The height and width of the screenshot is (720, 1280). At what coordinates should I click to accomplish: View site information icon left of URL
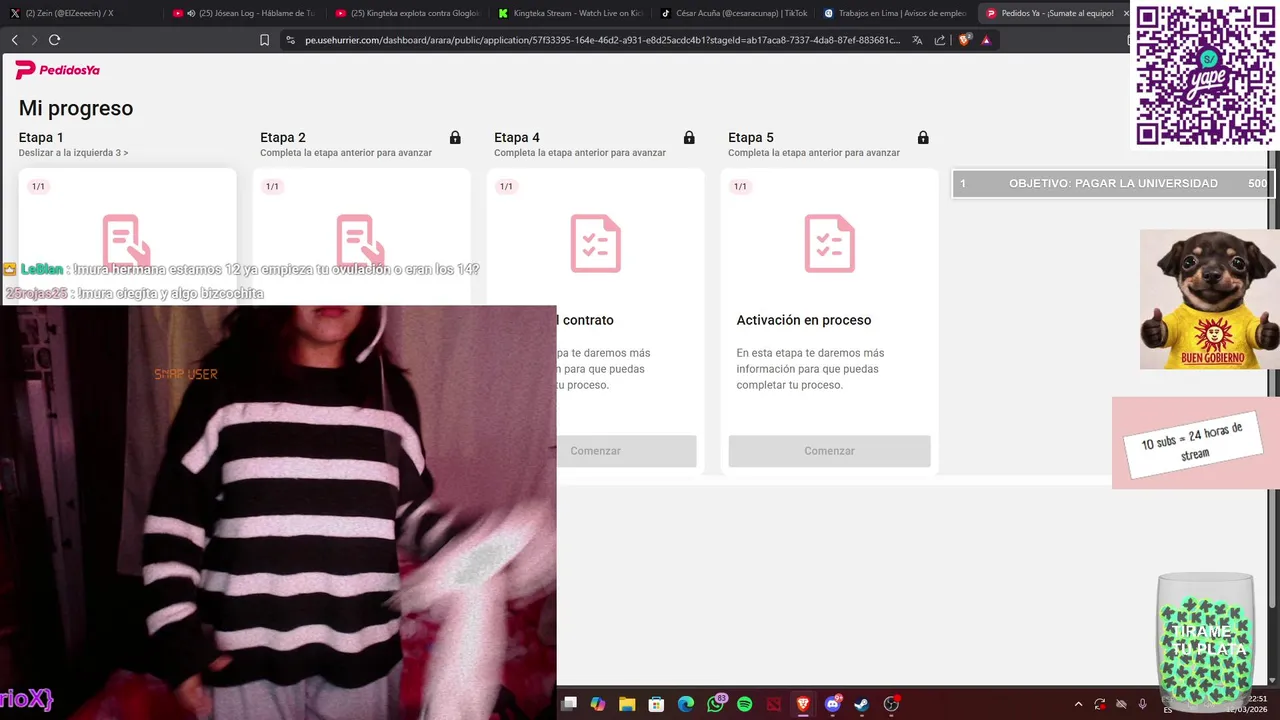coord(290,40)
